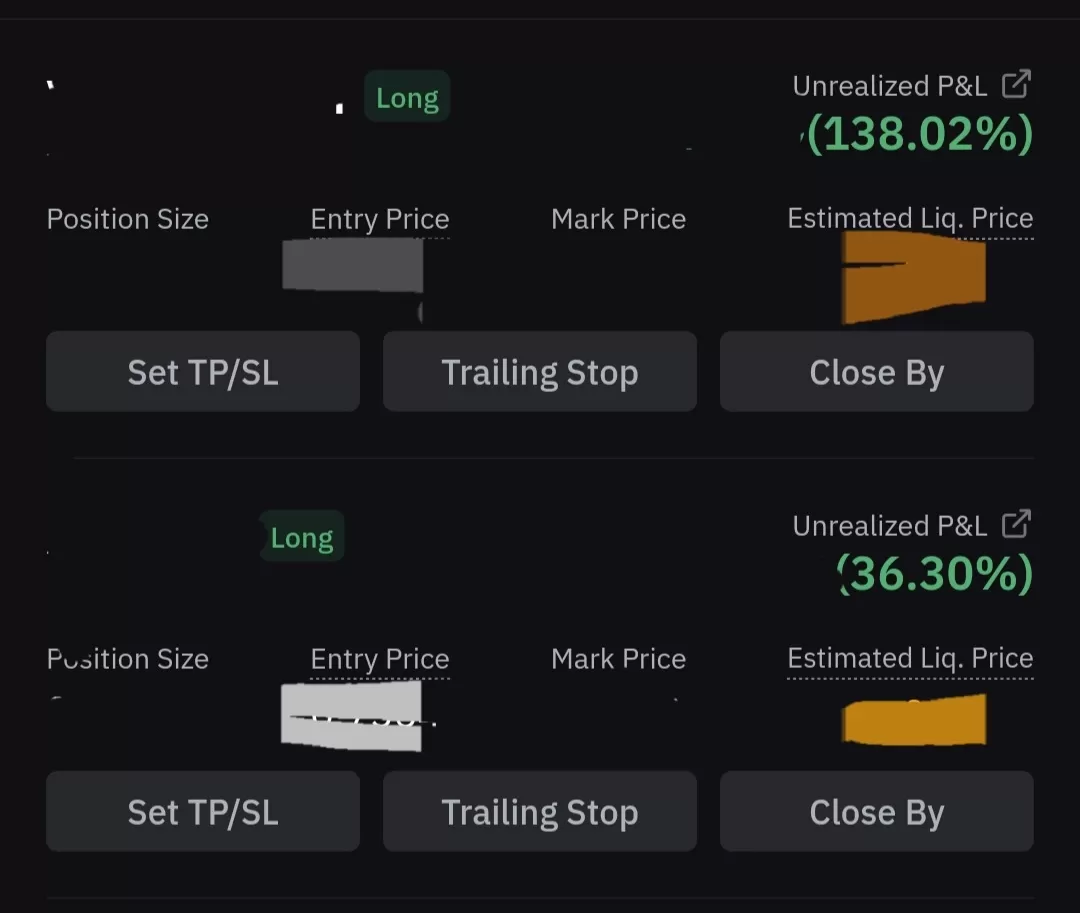Tap Unrealized P&L label of second position
This screenshot has width=1080, height=913.
[890, 526]
